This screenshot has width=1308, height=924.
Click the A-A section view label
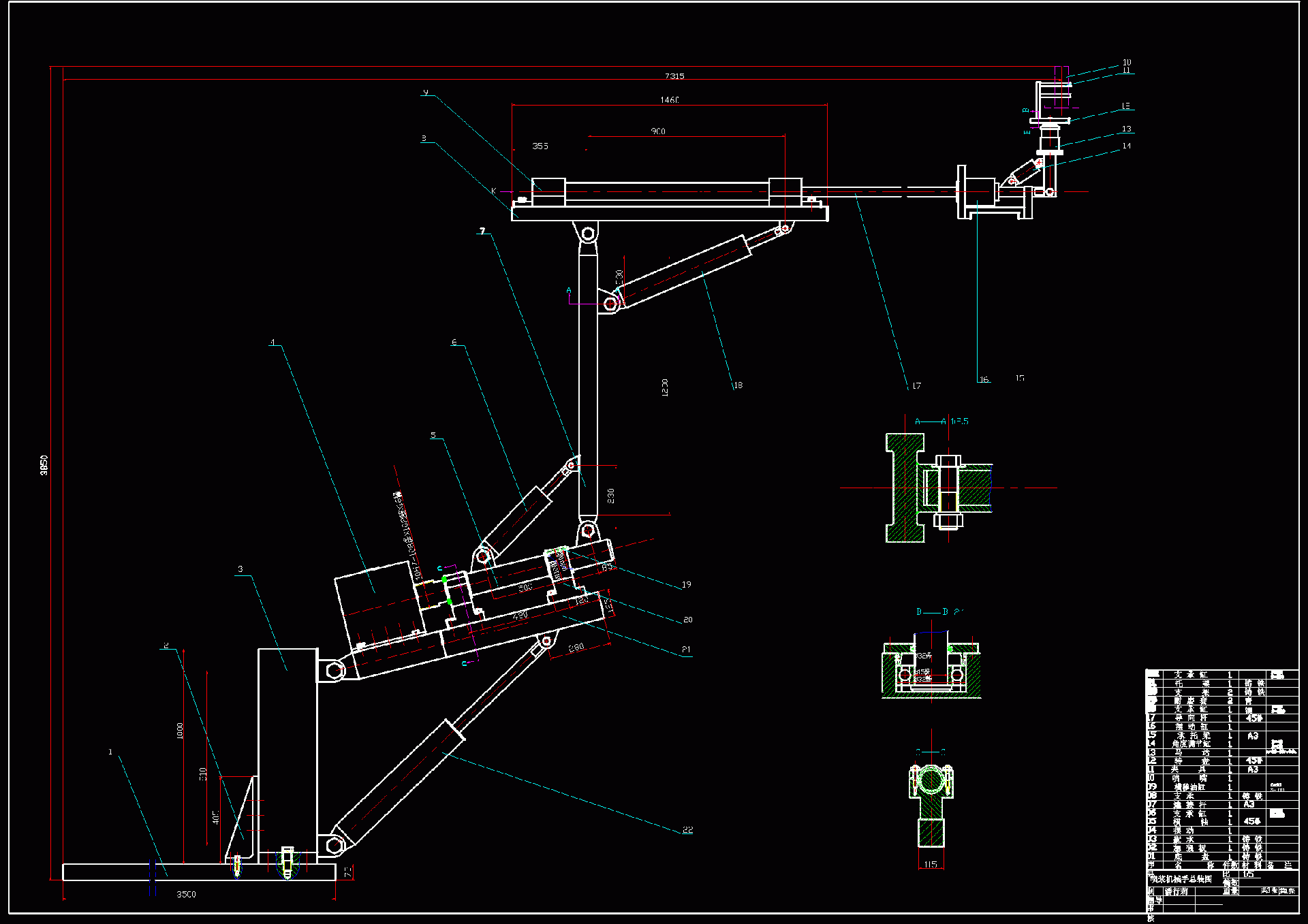tap(931, 421)
